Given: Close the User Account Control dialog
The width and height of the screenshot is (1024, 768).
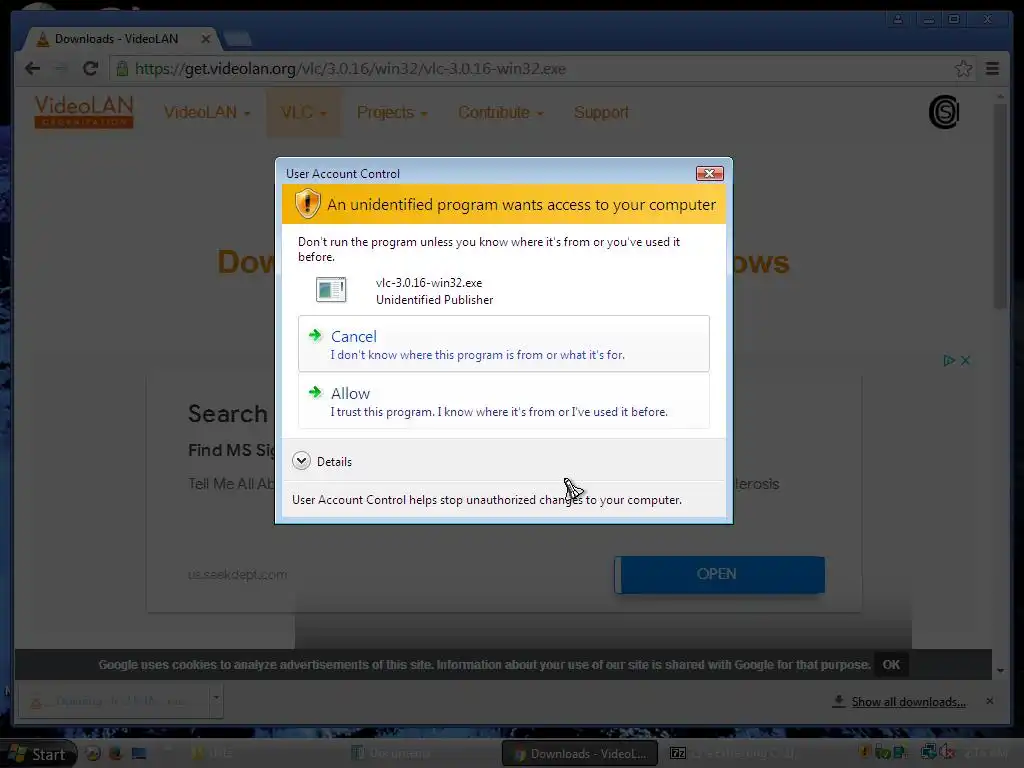Looking at the screenshot, I should pyautogui.click(x=709, y=173).
